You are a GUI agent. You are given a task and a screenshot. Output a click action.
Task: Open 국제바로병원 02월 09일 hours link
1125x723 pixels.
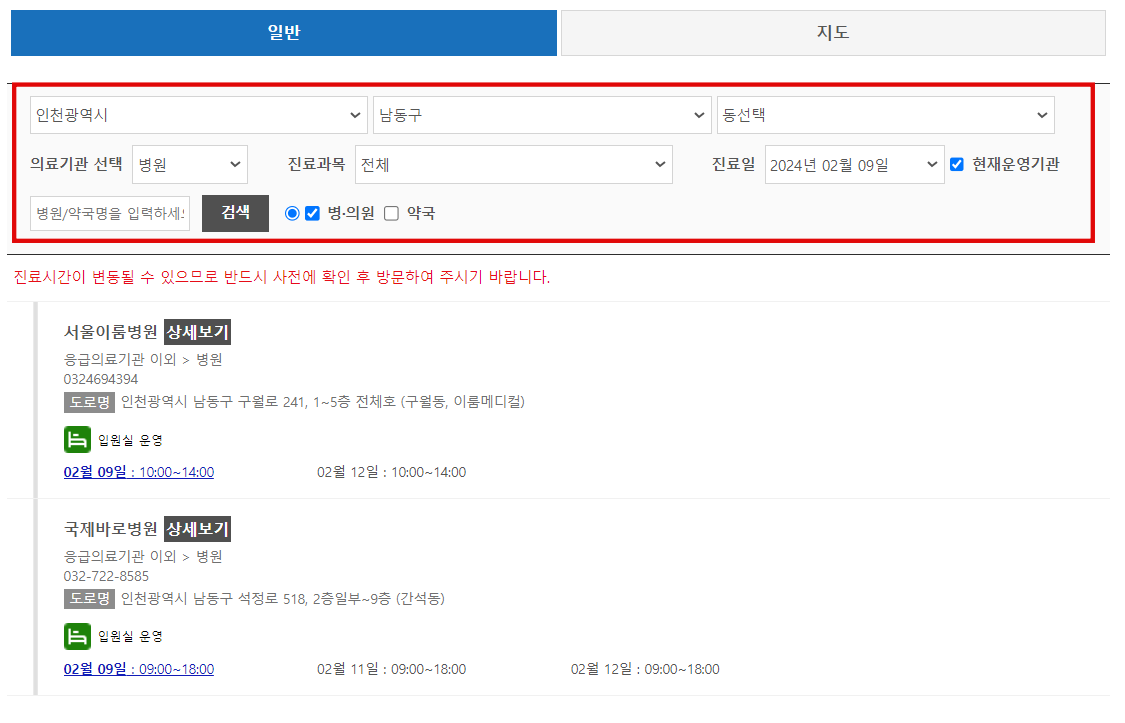137,668
